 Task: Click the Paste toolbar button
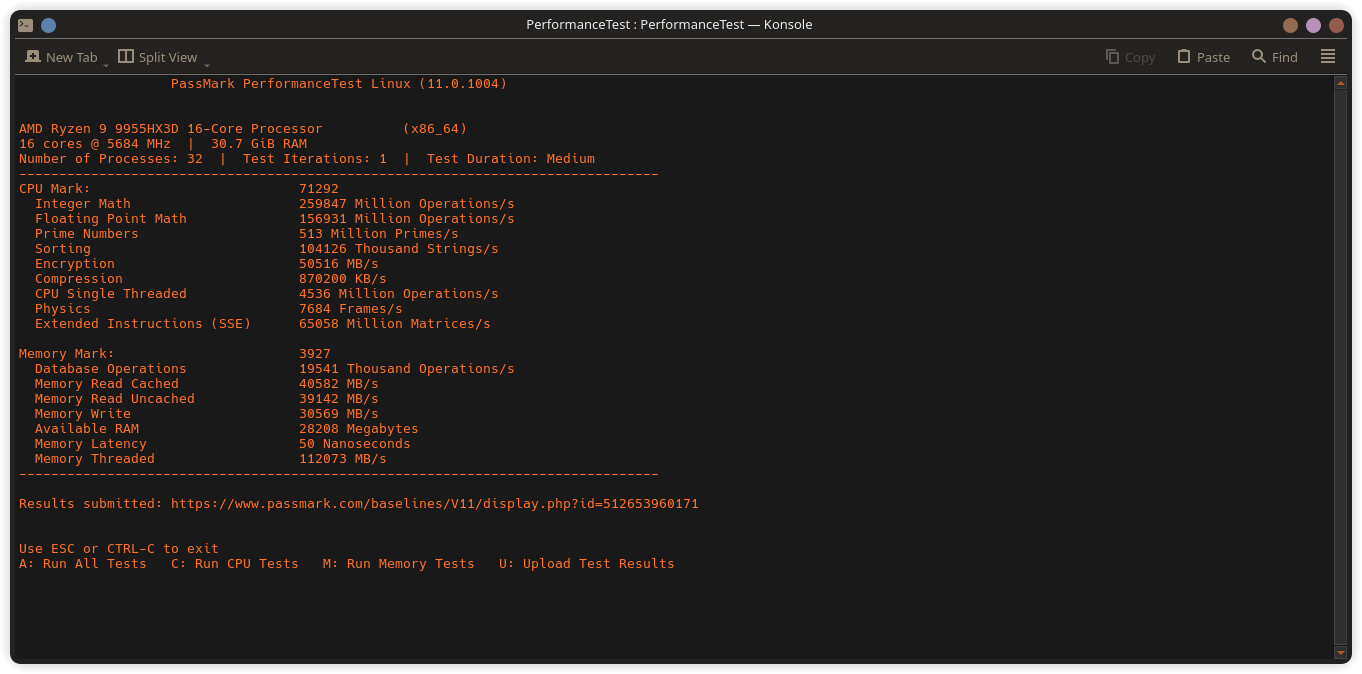[x=1203, y=57]
